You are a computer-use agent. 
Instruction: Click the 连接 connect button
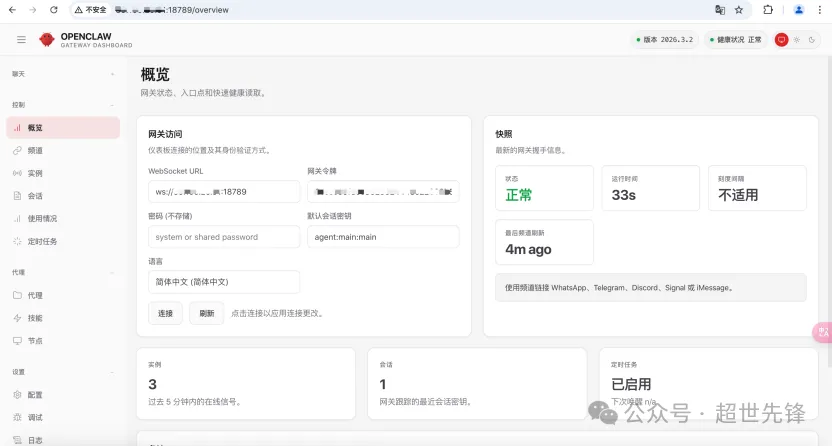(166, 313)
